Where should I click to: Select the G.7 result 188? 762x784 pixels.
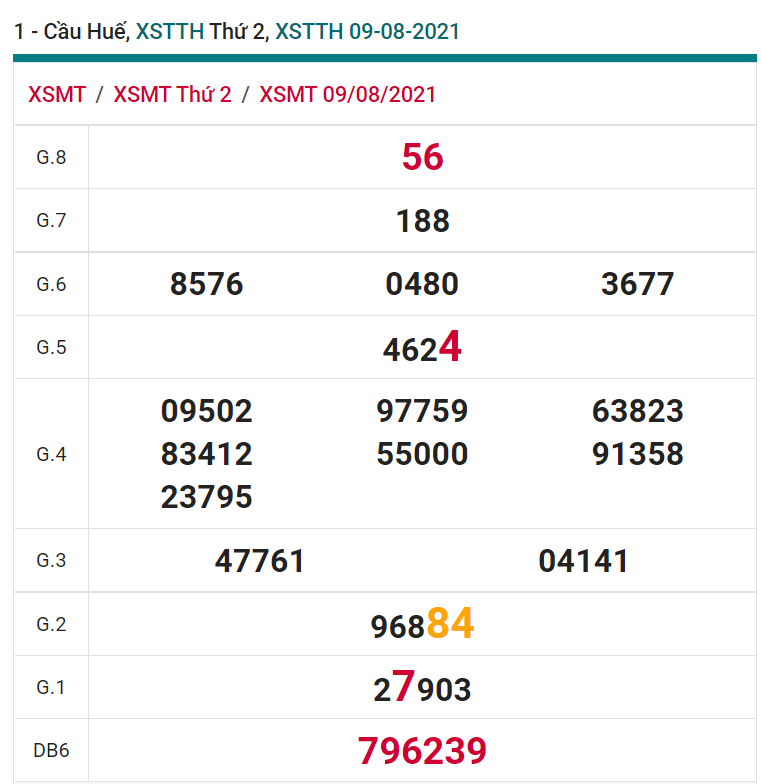(422, 221)
